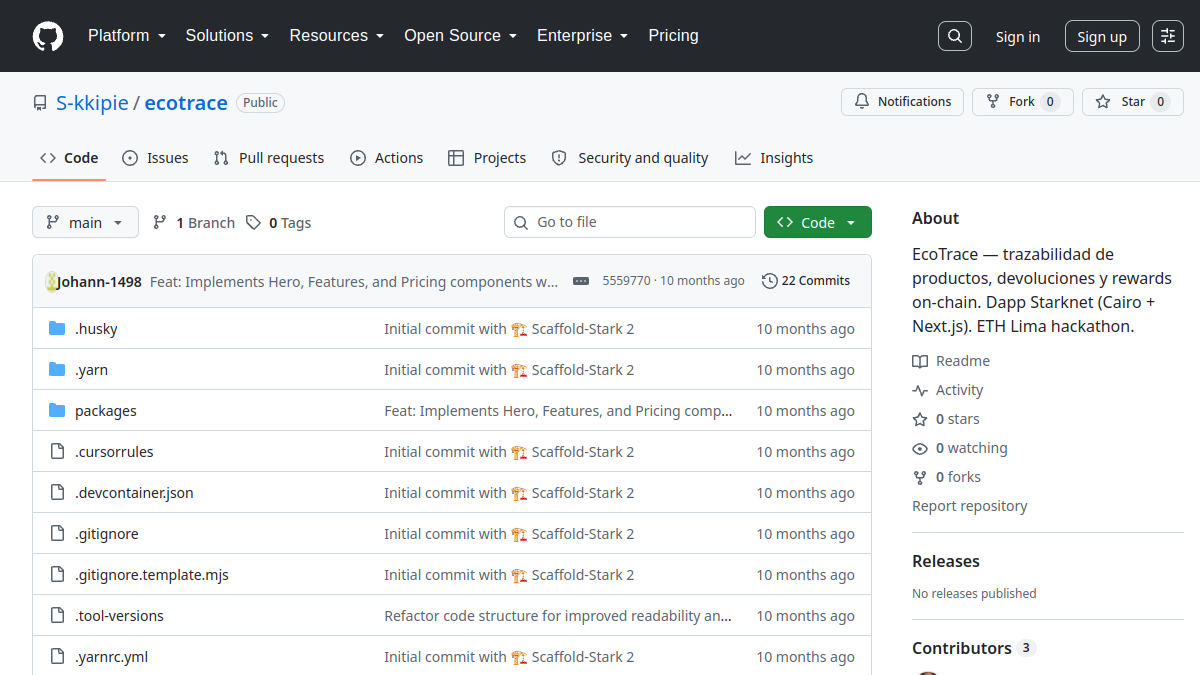The height and width of the screenshot is (675, 1200).
Task: Open the .yarnrc.yml file icon
Action: pyautogui.click(x=57, y=657)
